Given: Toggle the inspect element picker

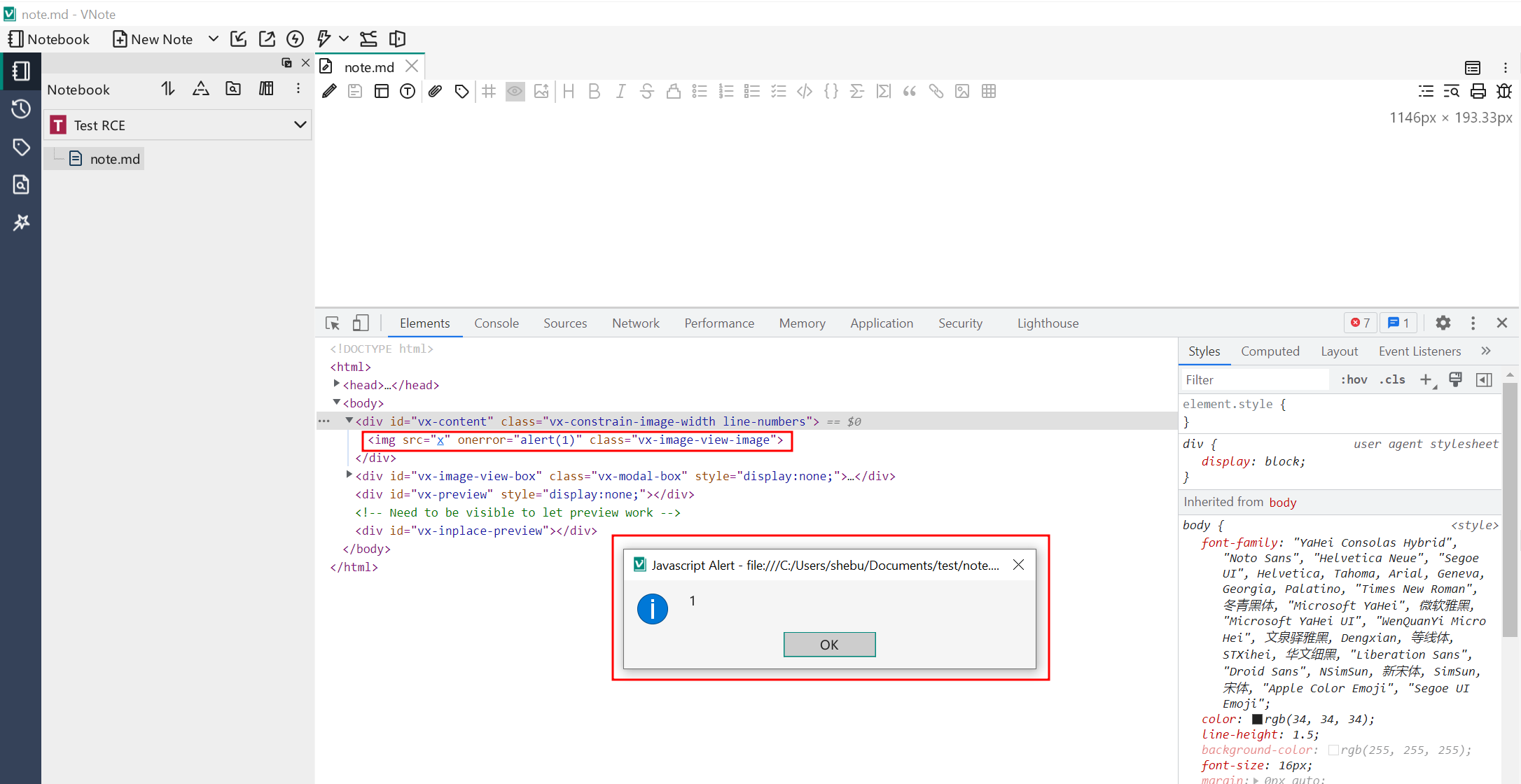Looking at the screenshot, I should coord(333,323).
